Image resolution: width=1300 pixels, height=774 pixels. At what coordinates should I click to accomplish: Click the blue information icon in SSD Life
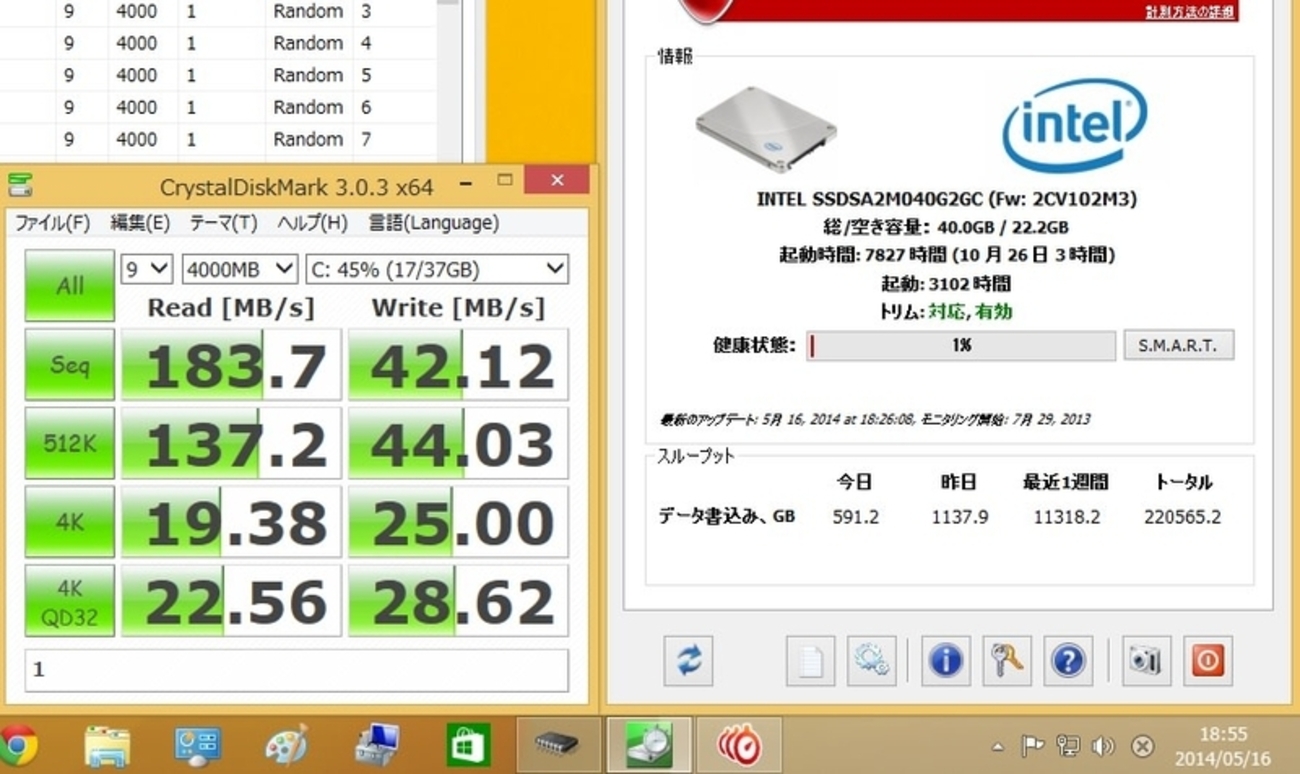click(x=945, y=660)
